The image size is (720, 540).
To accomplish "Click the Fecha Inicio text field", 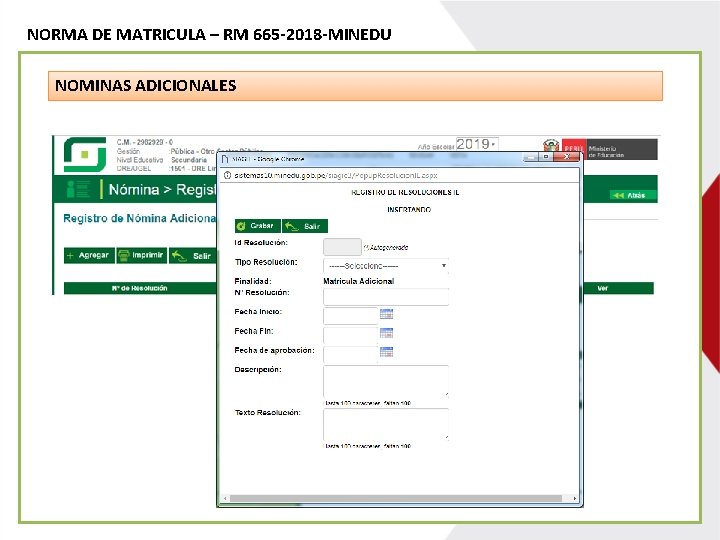I will pos(350,316).
